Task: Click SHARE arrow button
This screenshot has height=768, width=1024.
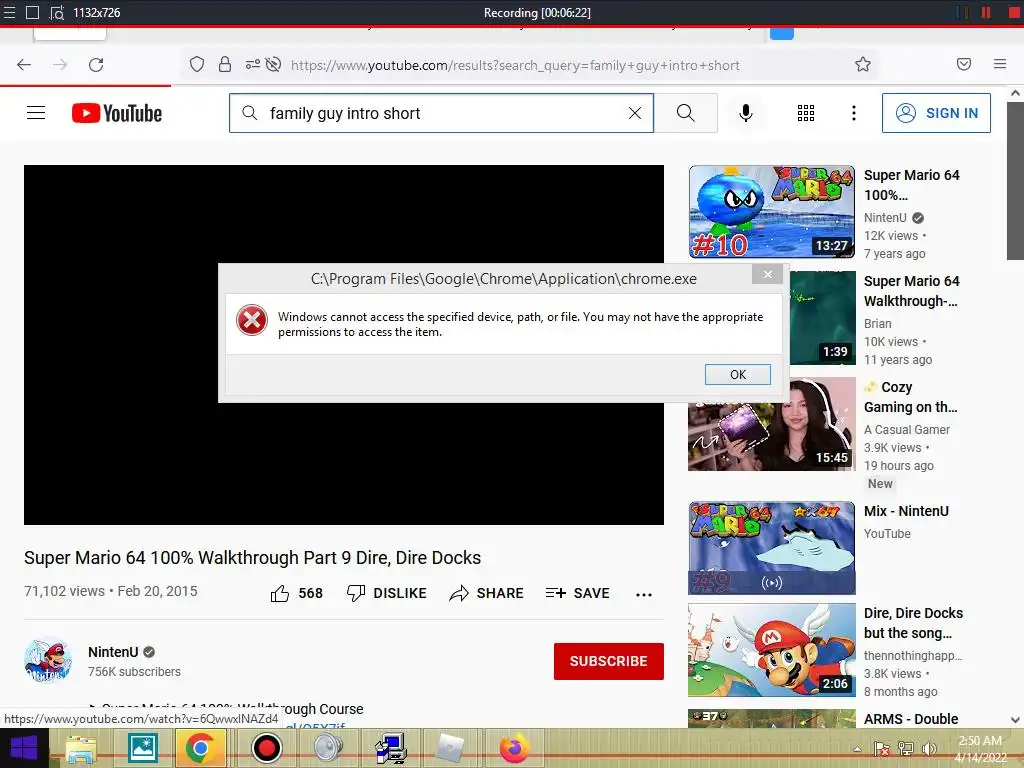Action: click(487, 593)
